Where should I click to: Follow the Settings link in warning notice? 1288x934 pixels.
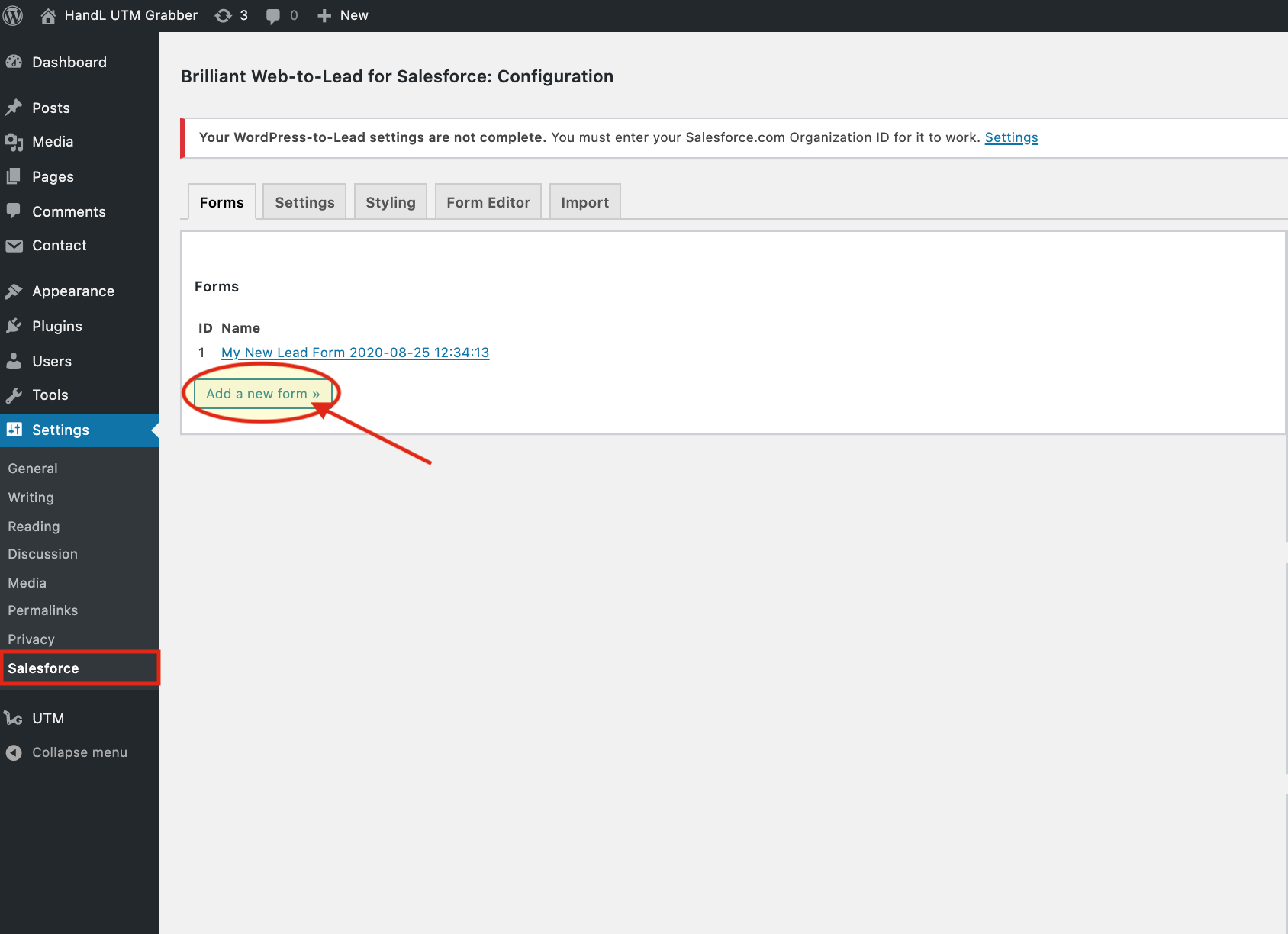(x=1011, y=137)
